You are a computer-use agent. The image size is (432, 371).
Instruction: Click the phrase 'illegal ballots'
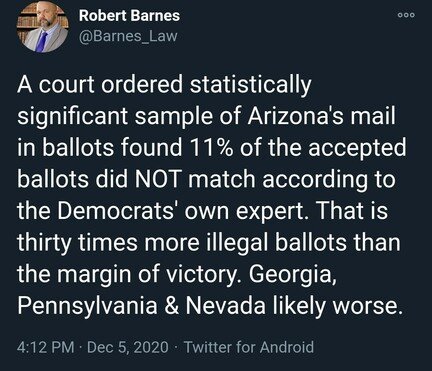(274, 242)
